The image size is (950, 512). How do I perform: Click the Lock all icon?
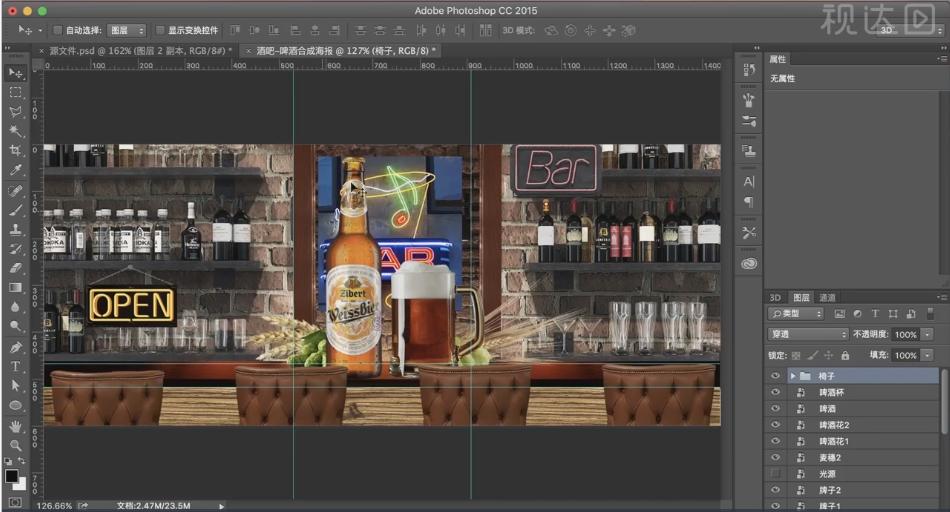[x=845, y=355]
